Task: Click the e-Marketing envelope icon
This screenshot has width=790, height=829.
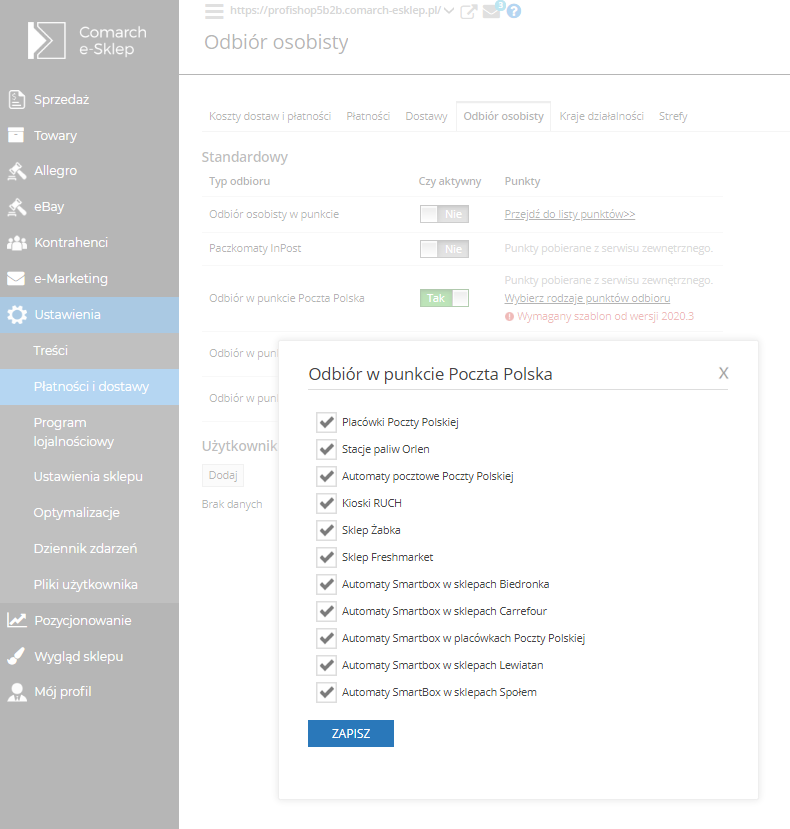Action: click(x=16, y=278)
